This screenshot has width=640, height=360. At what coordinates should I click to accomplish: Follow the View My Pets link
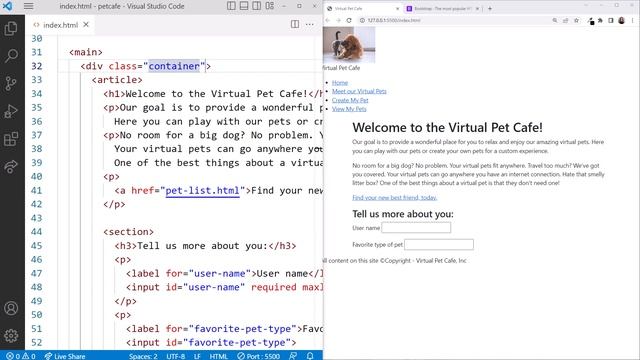349,109
